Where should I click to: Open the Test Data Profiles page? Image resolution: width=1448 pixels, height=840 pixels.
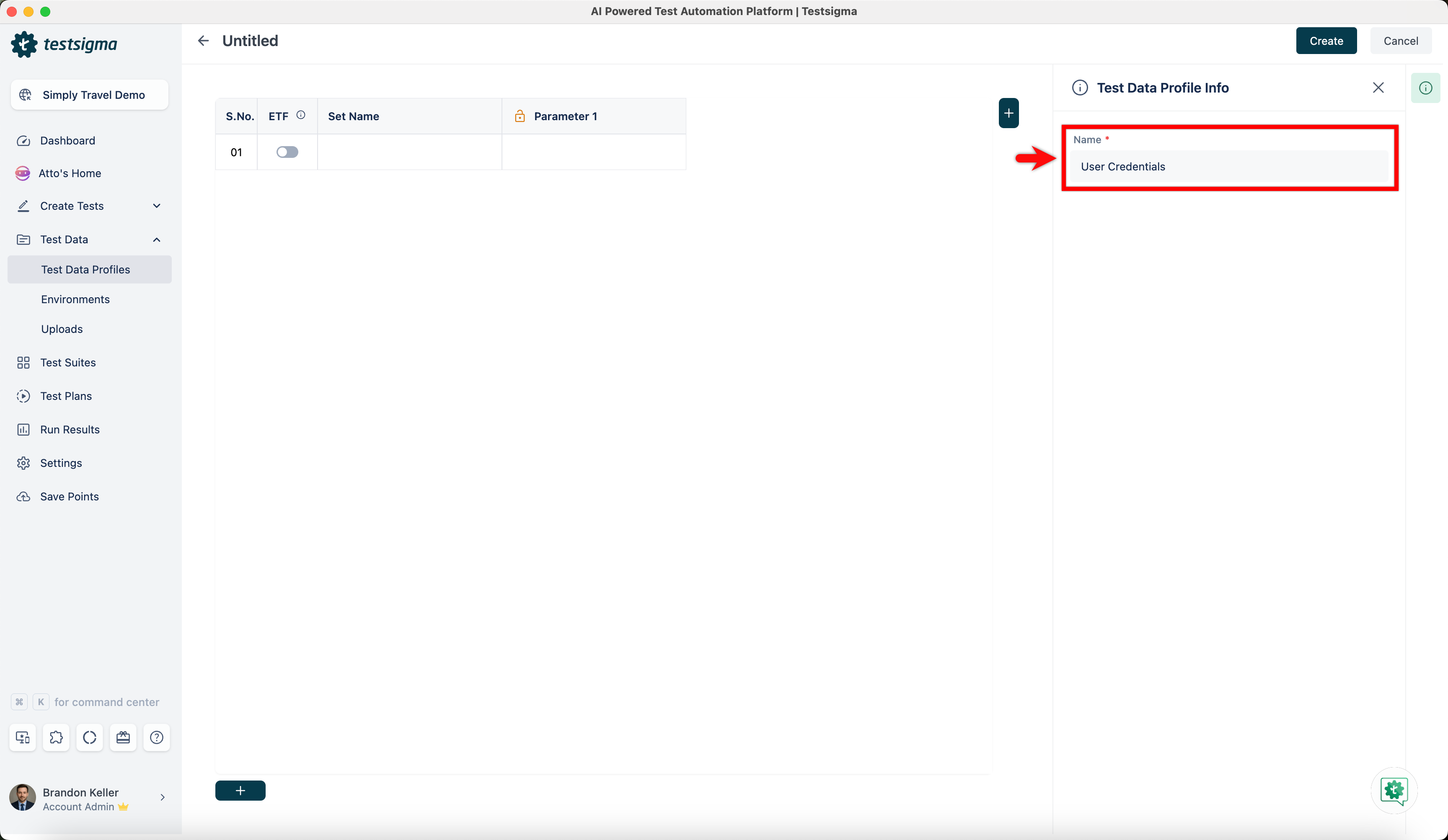pyautogui.click(x=85, y=269)
